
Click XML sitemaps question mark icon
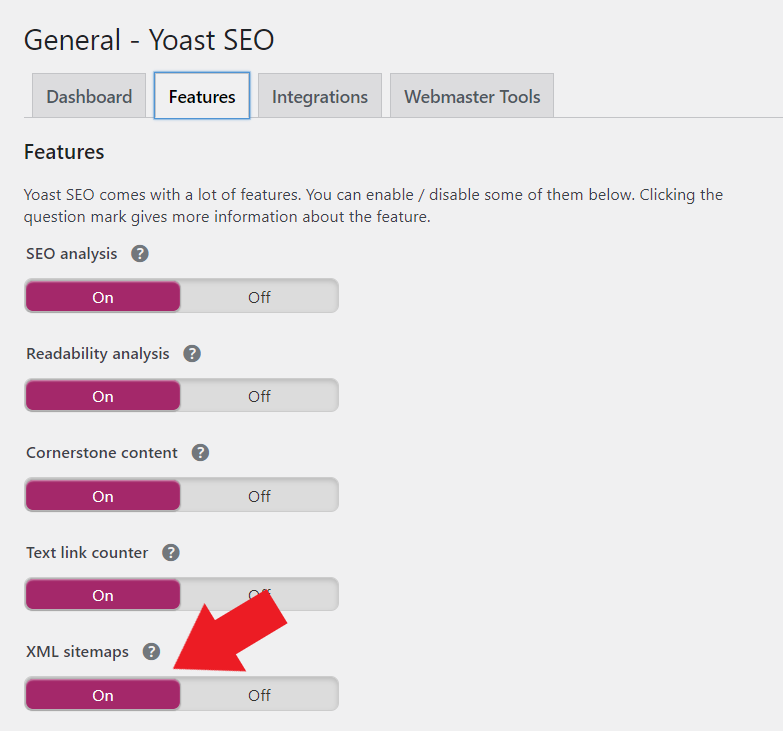click(x=151, y=651)
